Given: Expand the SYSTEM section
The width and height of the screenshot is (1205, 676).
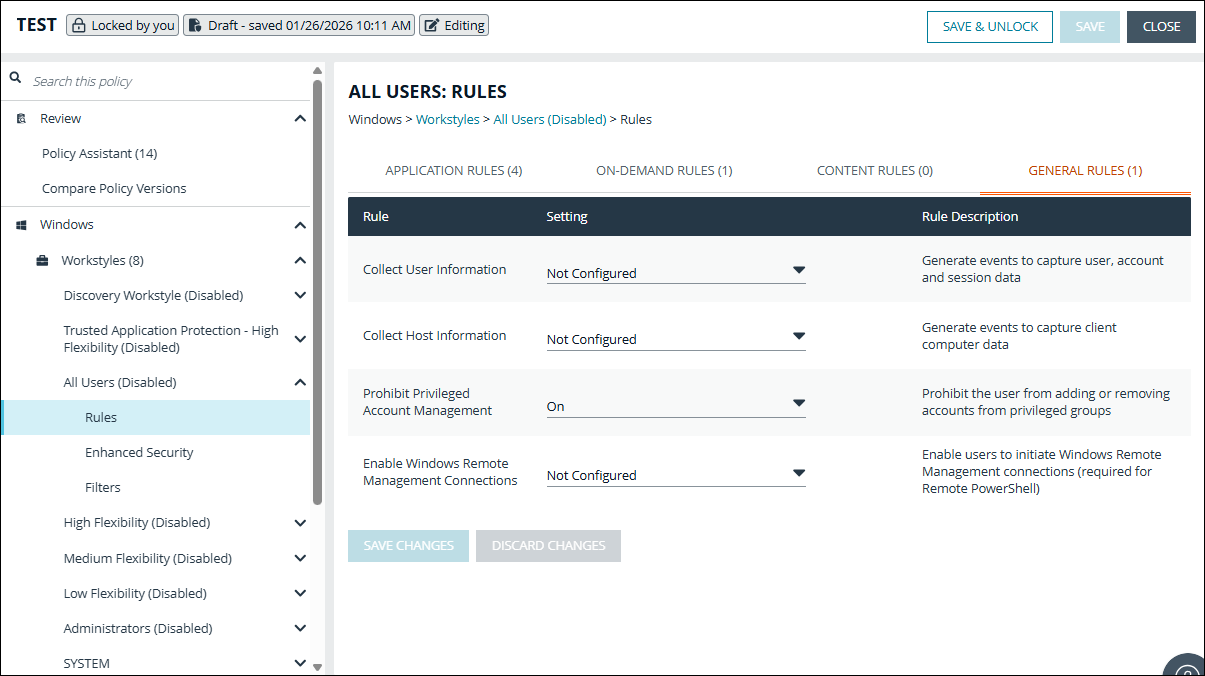Looking at the screenshot, I should pos(300,662).
